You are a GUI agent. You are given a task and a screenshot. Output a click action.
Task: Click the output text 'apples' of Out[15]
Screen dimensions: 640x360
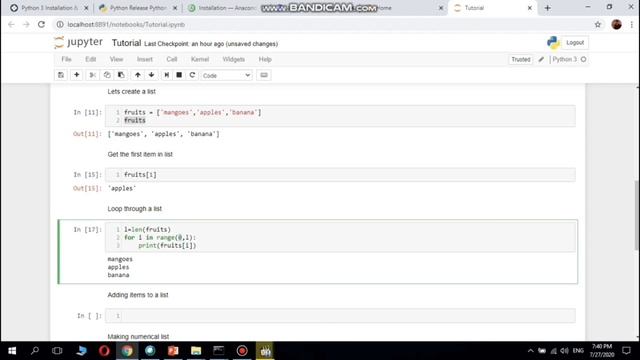click(122, 188)
